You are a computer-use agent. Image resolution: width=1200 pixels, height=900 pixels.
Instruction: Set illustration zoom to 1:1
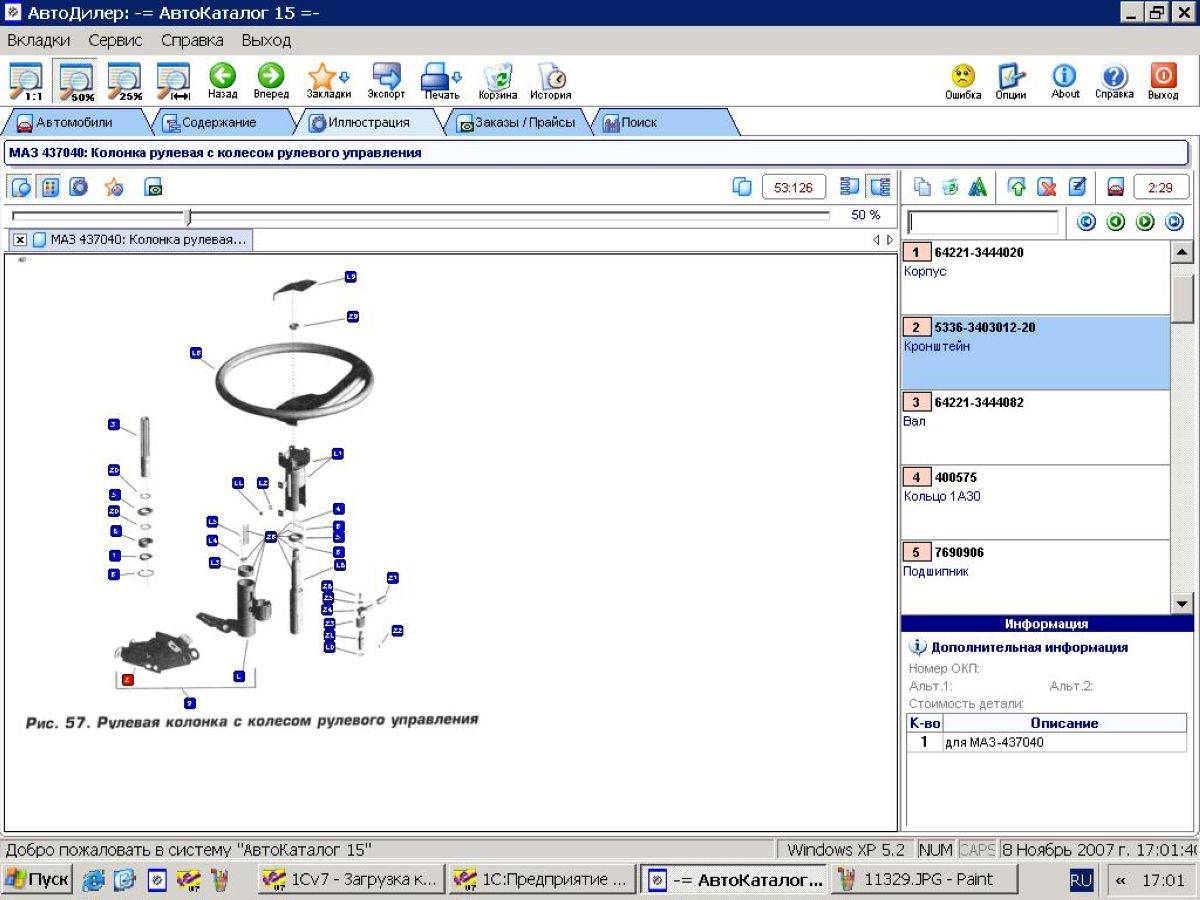coord(26,82)
